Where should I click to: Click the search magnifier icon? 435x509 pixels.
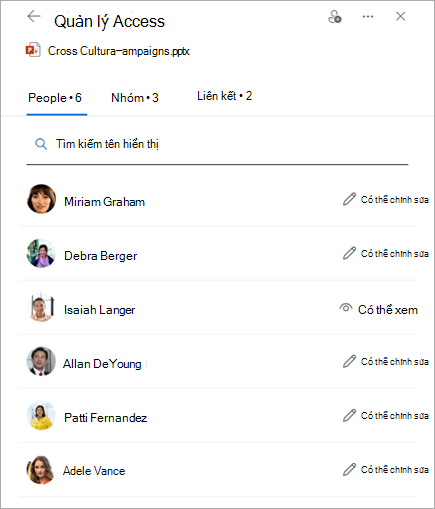(x=41, y=144)
